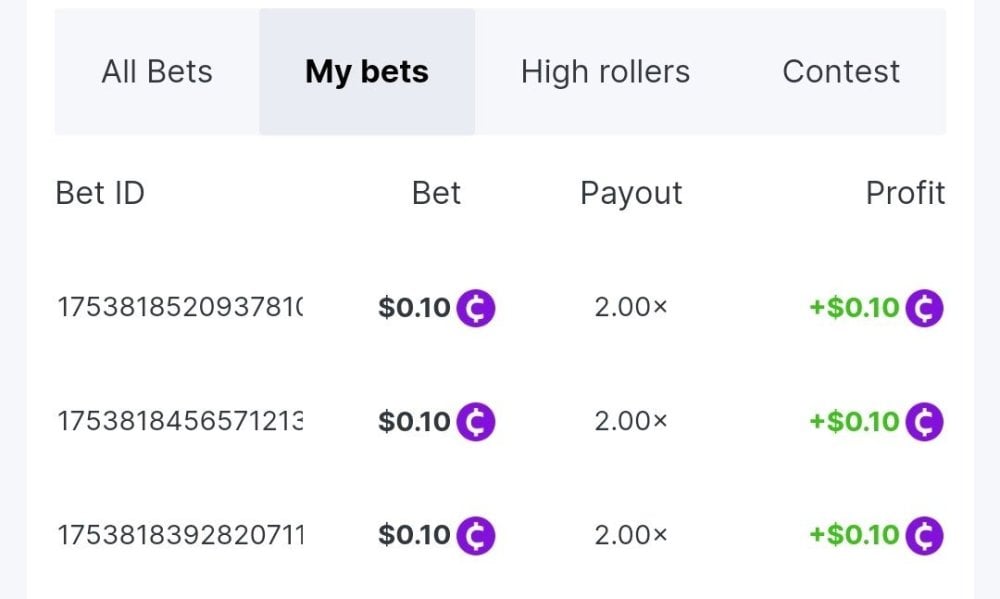
Task: Click coin icon beside first row's profit
Action: (x=924, y=308)
